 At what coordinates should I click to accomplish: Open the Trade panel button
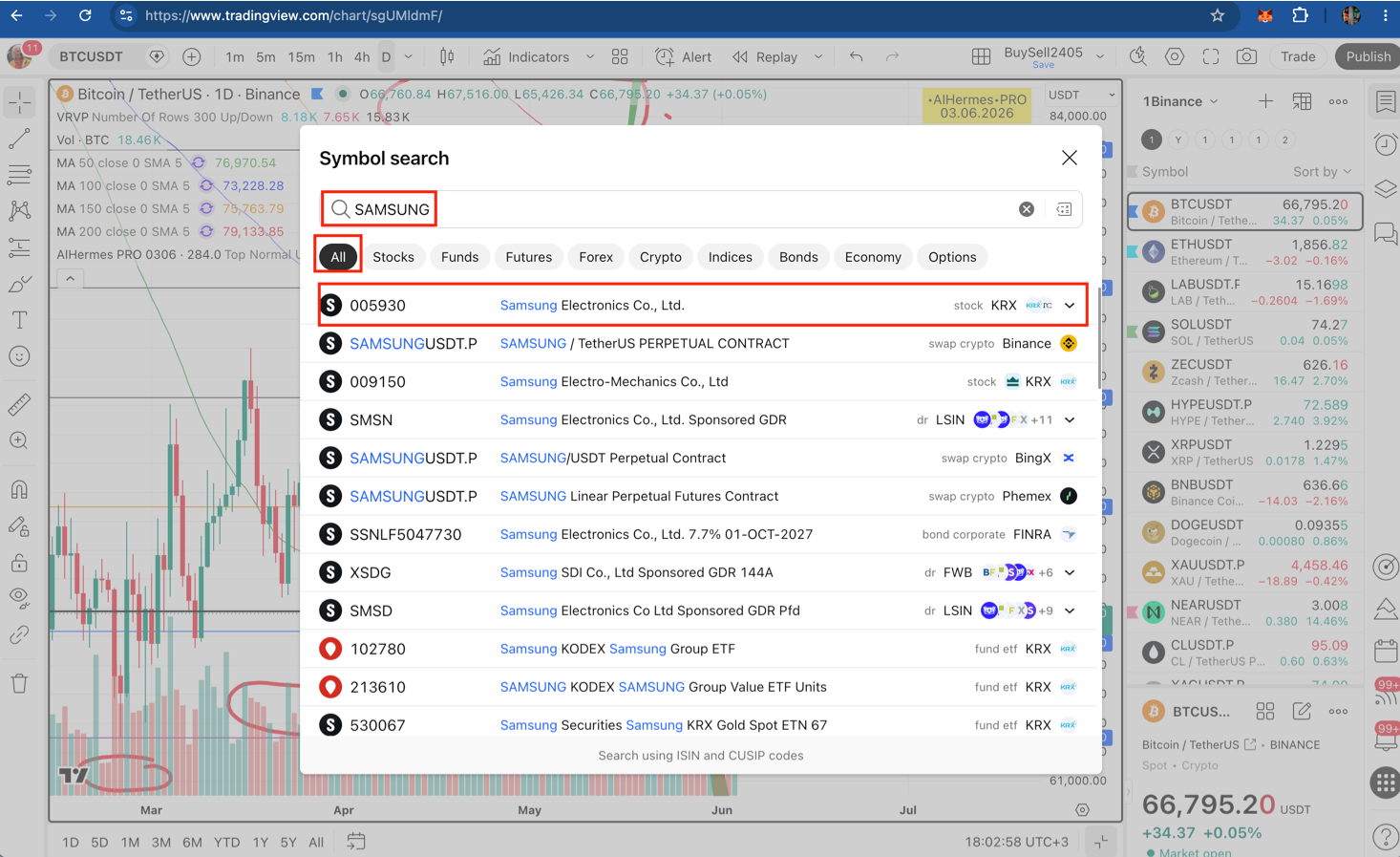tap(1298, 56)
